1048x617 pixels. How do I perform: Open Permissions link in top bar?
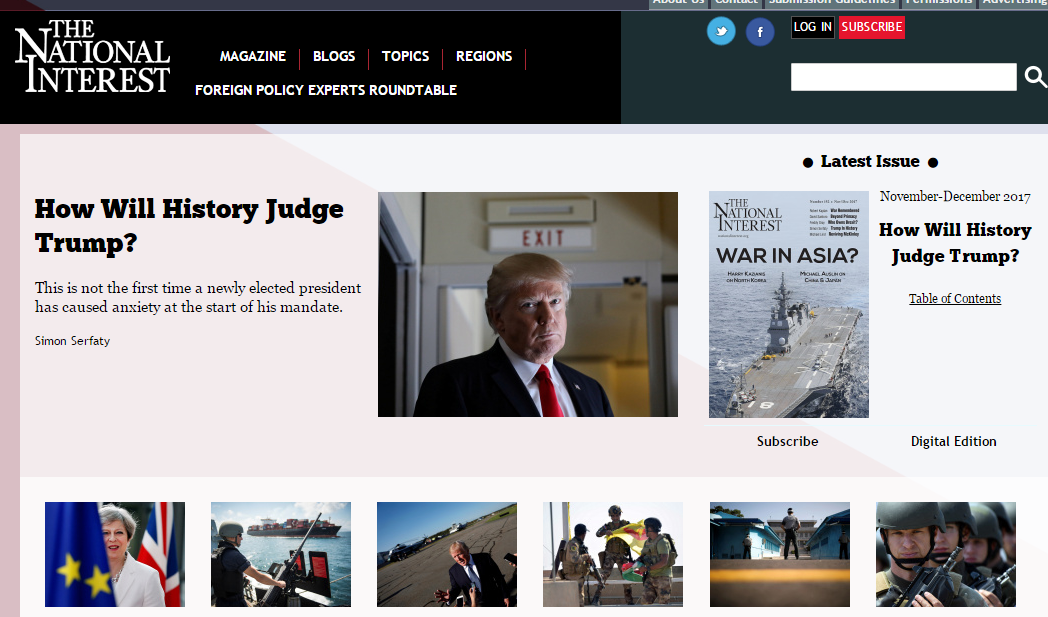pos(938,3)
